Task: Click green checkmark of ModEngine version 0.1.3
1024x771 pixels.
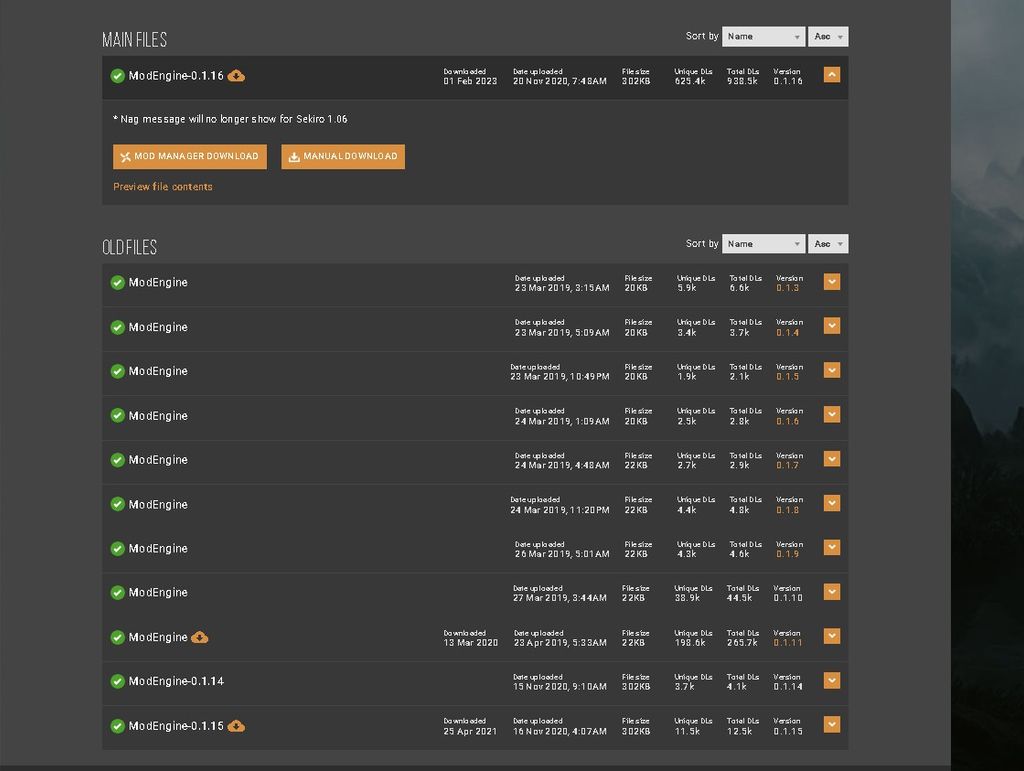Action: (117, 283)
